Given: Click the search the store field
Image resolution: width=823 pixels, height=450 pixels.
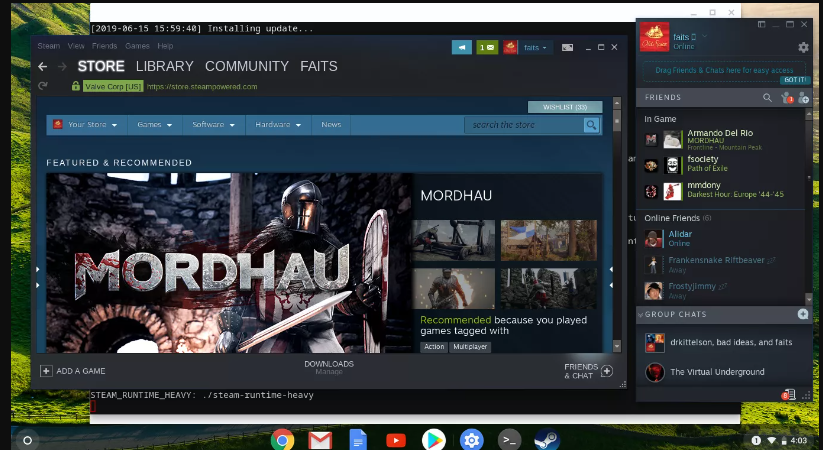Looking at the screenshot, I should 524,125.
